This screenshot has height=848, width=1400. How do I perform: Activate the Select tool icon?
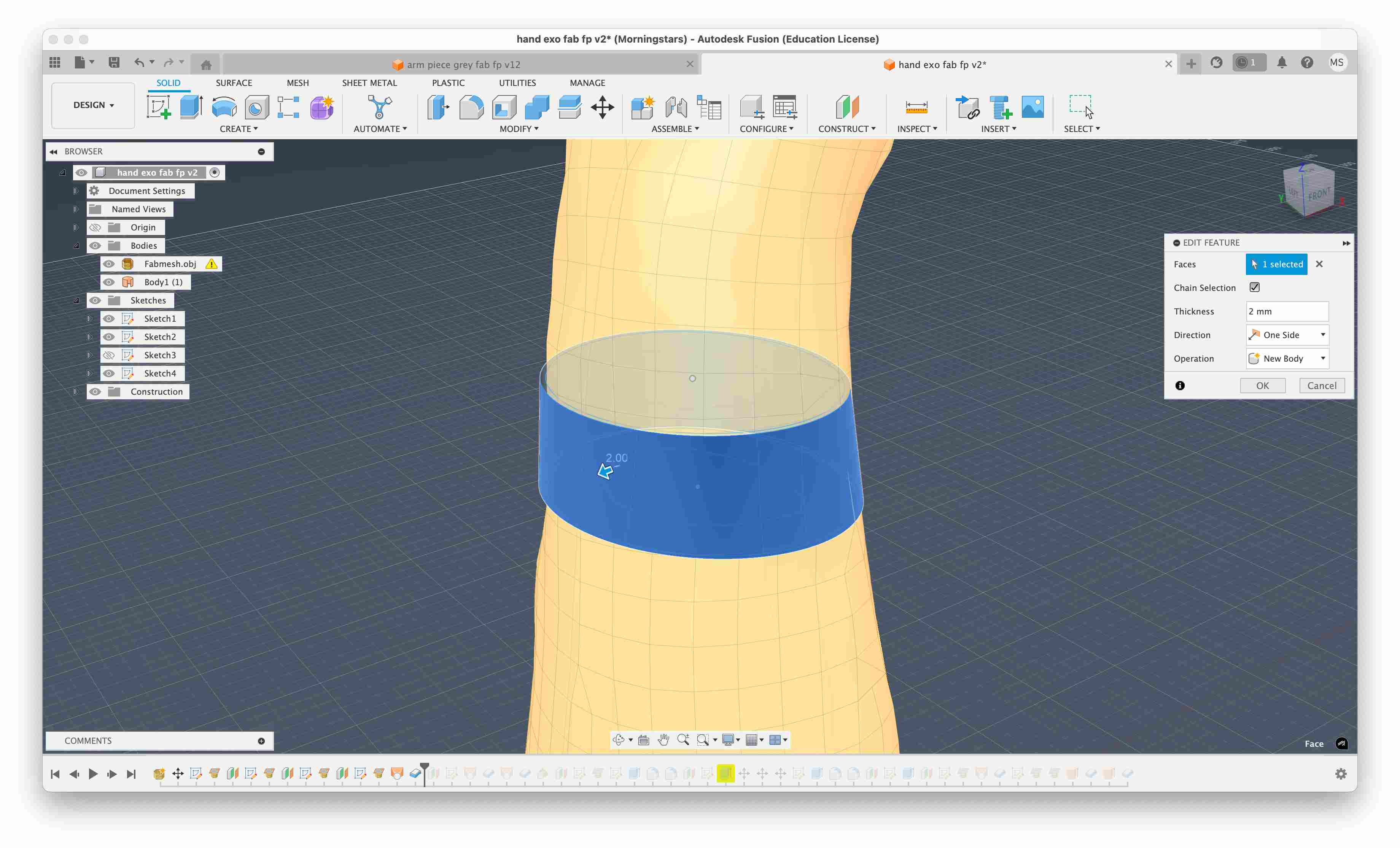pos(1081,107)
